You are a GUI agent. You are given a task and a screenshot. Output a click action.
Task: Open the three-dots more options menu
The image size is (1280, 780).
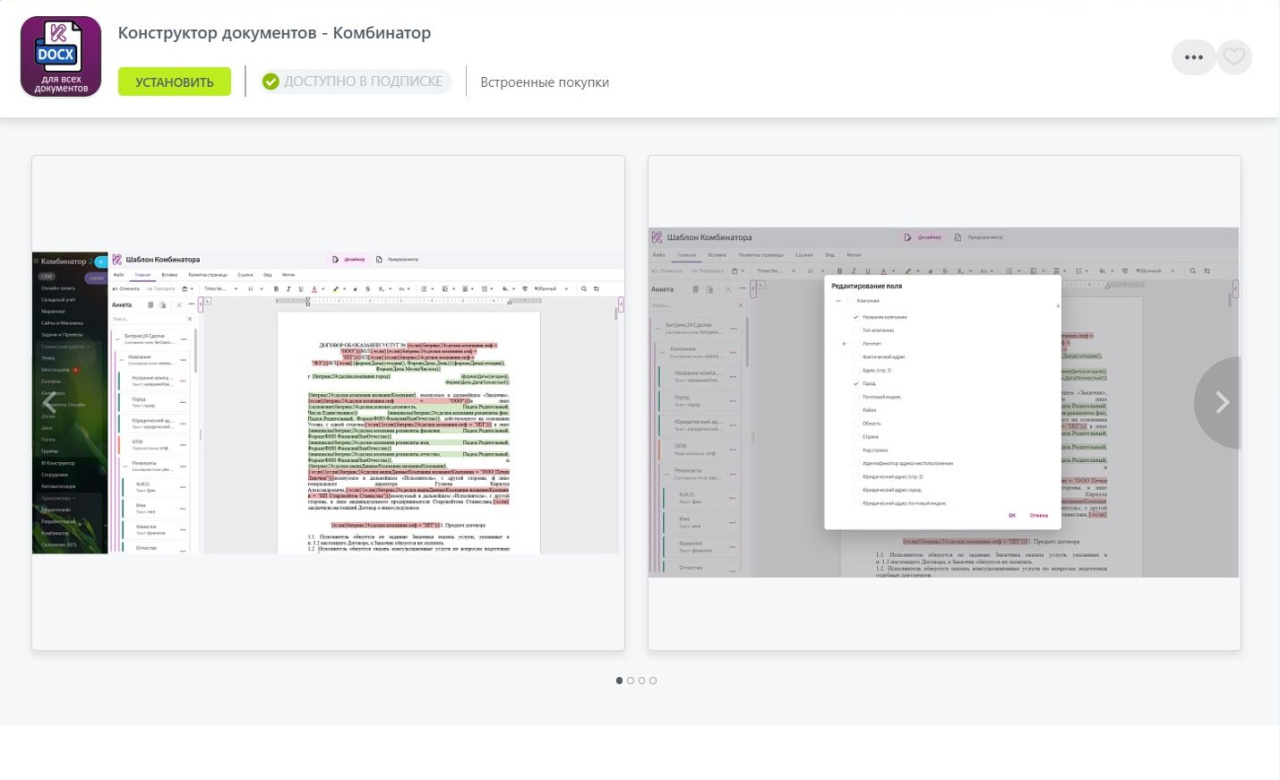point(1193,57)
